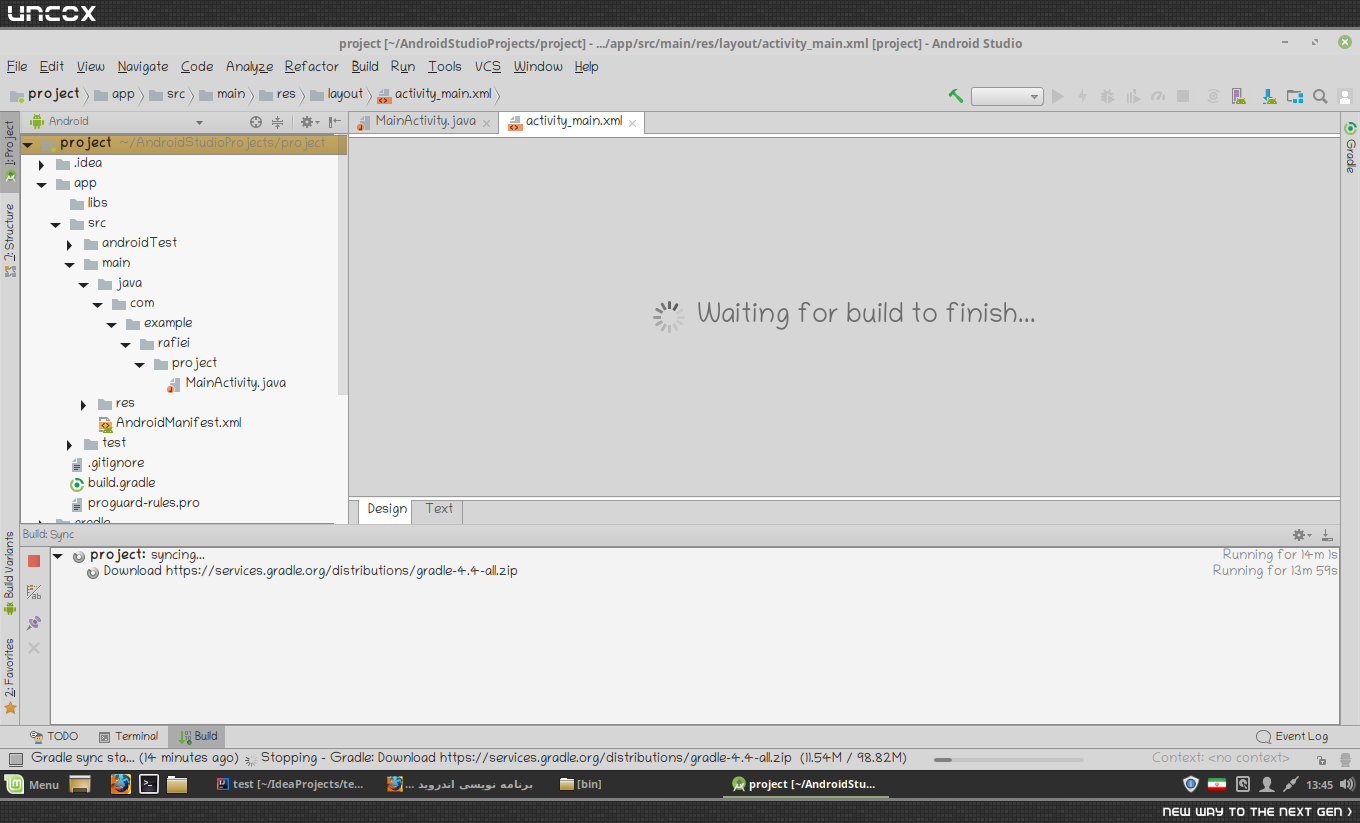This screenshot has height=823, width=1360.
Task: Open Build panel settings gear
Action: click(x=1300, y=535)
